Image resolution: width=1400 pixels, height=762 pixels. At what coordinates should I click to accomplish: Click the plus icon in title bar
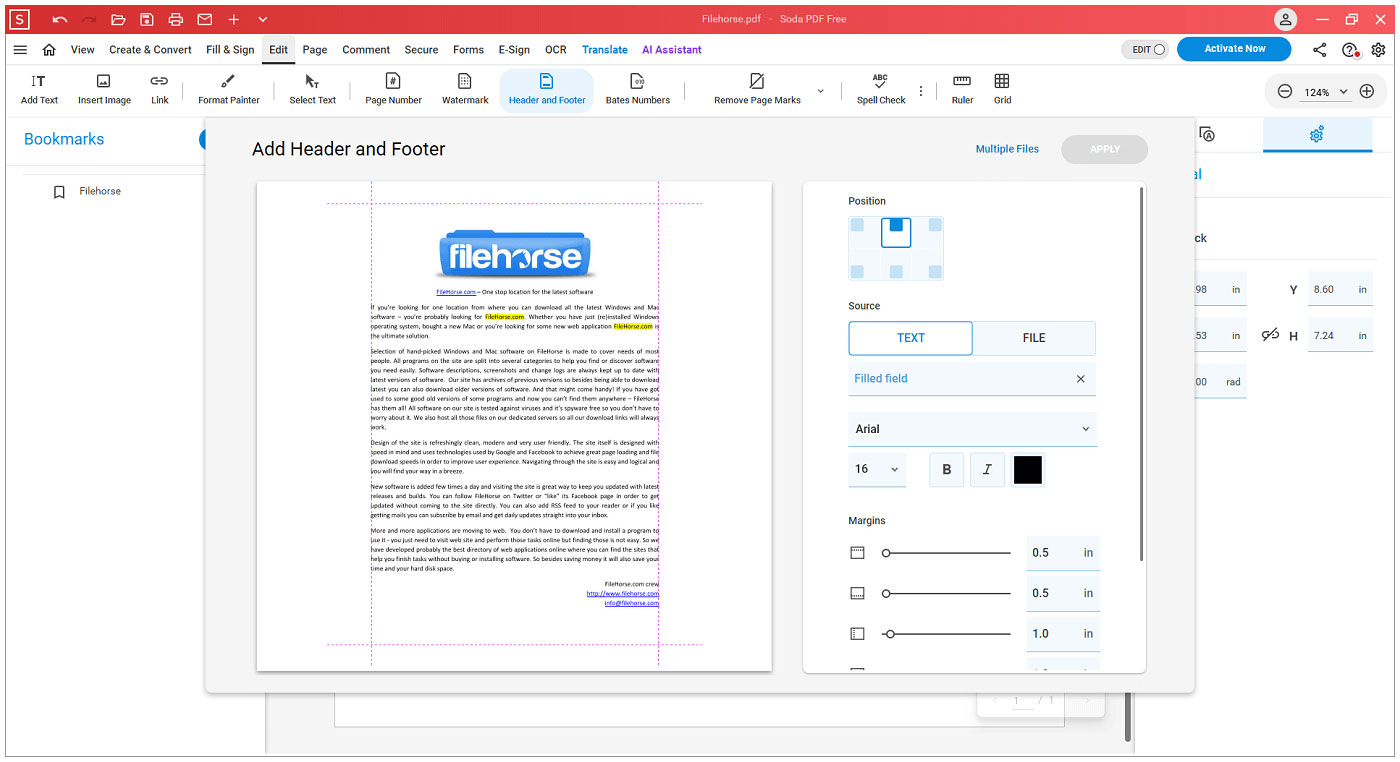pyautogui.click(x=234, y=19)
